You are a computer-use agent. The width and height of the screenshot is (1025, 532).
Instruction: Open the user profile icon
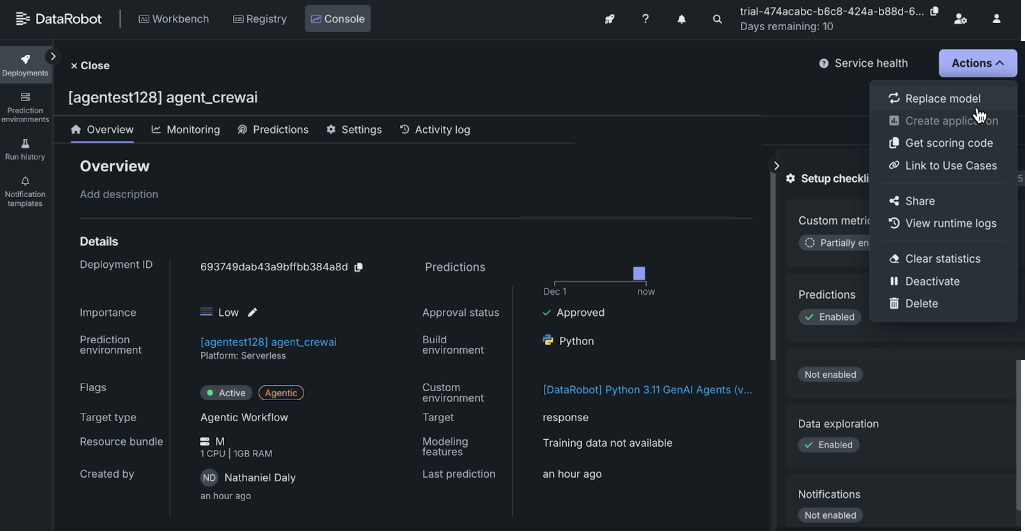(996, 19)
